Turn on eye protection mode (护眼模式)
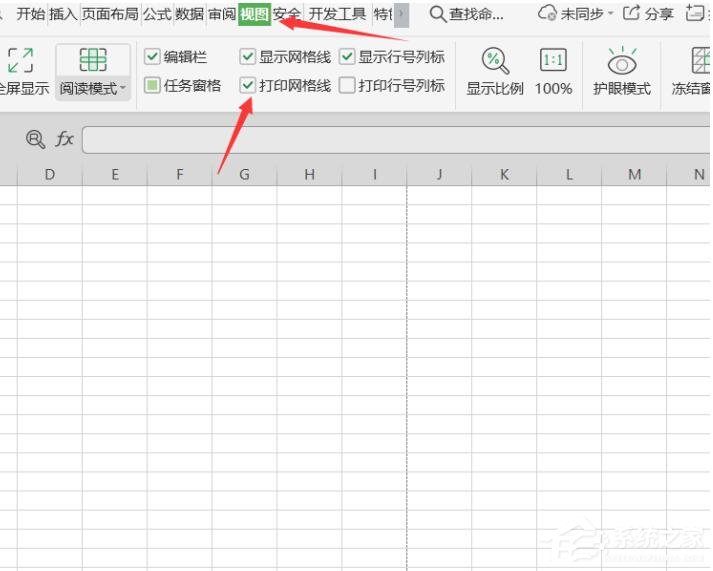The height and width of the screenshot is (571, 713). (622, 61)
